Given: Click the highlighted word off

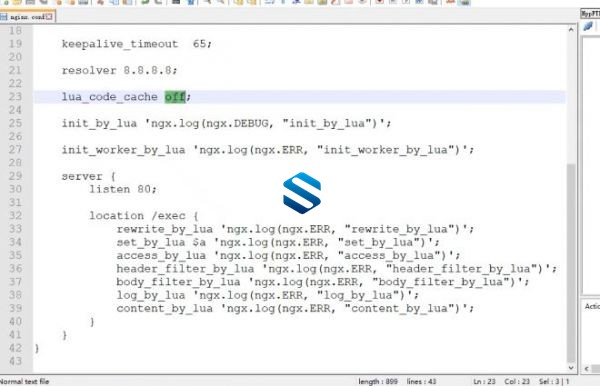Looking at the screenshot, I should pos(175,97).
